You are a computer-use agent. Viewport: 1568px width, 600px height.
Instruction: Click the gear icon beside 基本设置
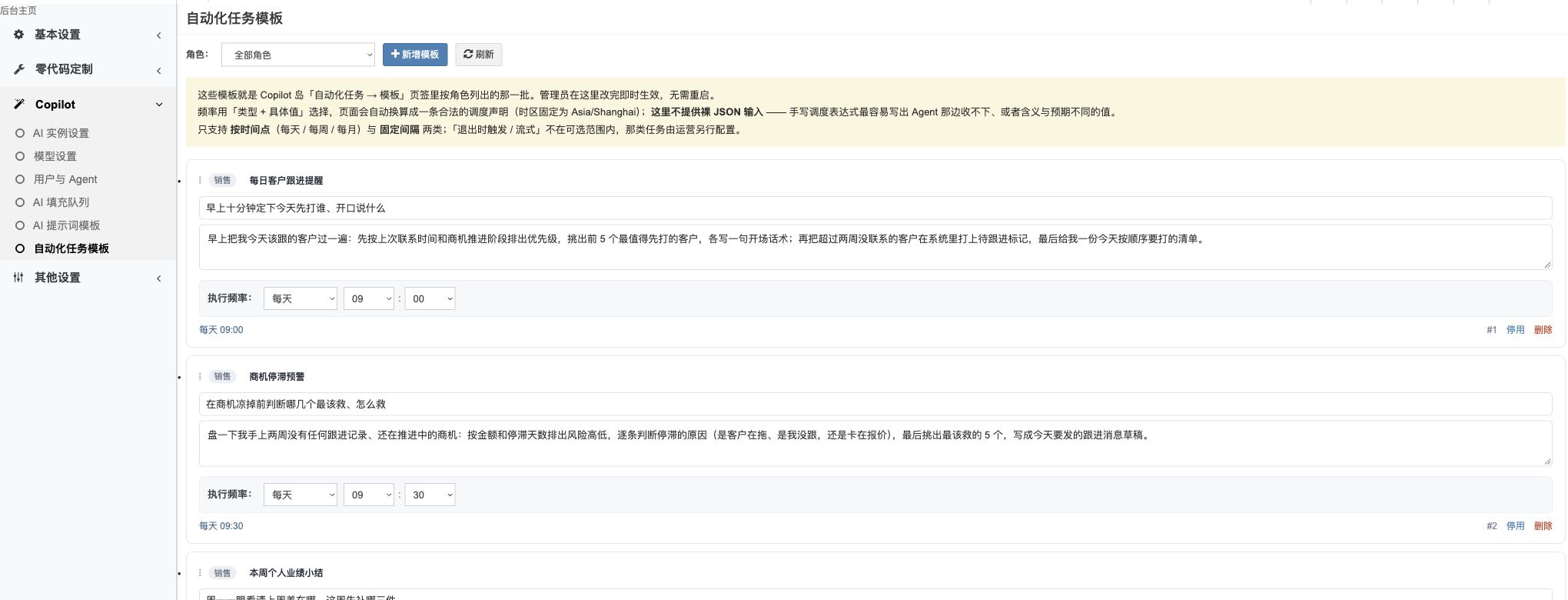click(18, 35)
